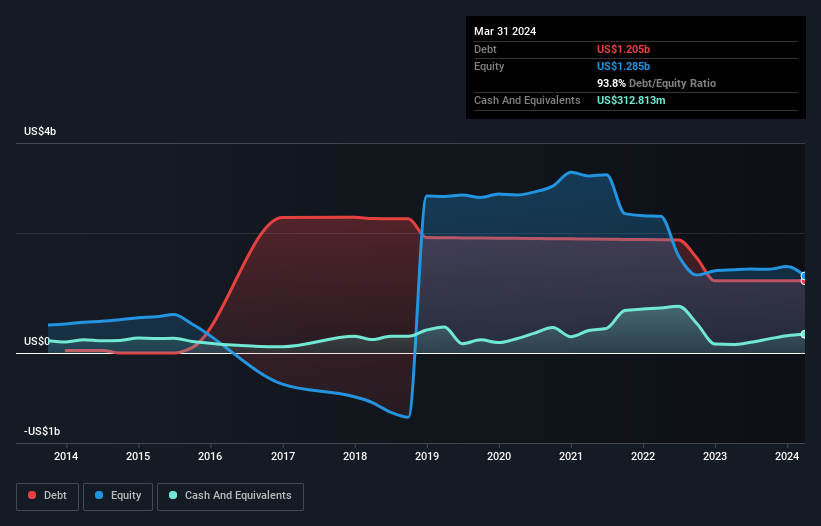Toggle the Cash And Equivalents legend button
The width and height of the screenshot is (821, 526).
pos(230,496)
